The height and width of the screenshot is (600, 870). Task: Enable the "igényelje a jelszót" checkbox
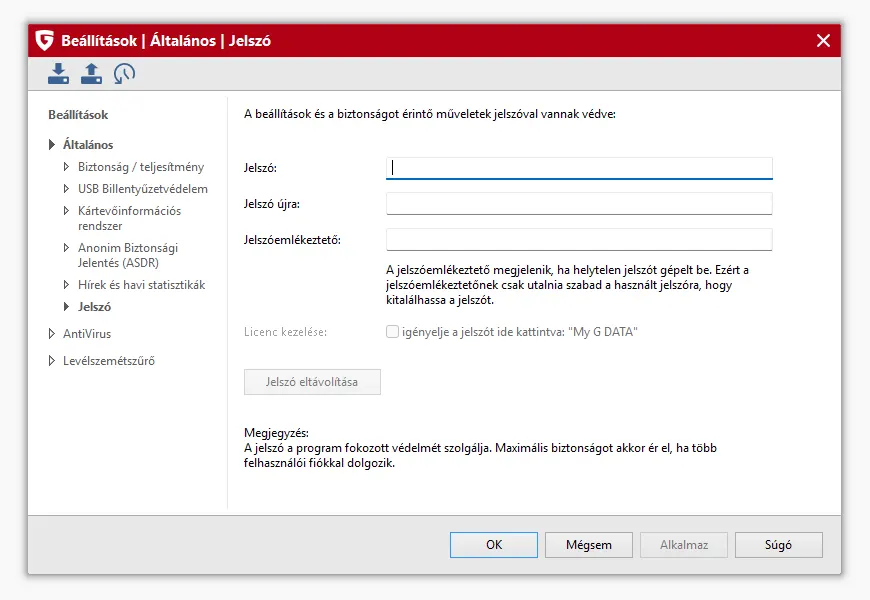click(x=393, y=332)
